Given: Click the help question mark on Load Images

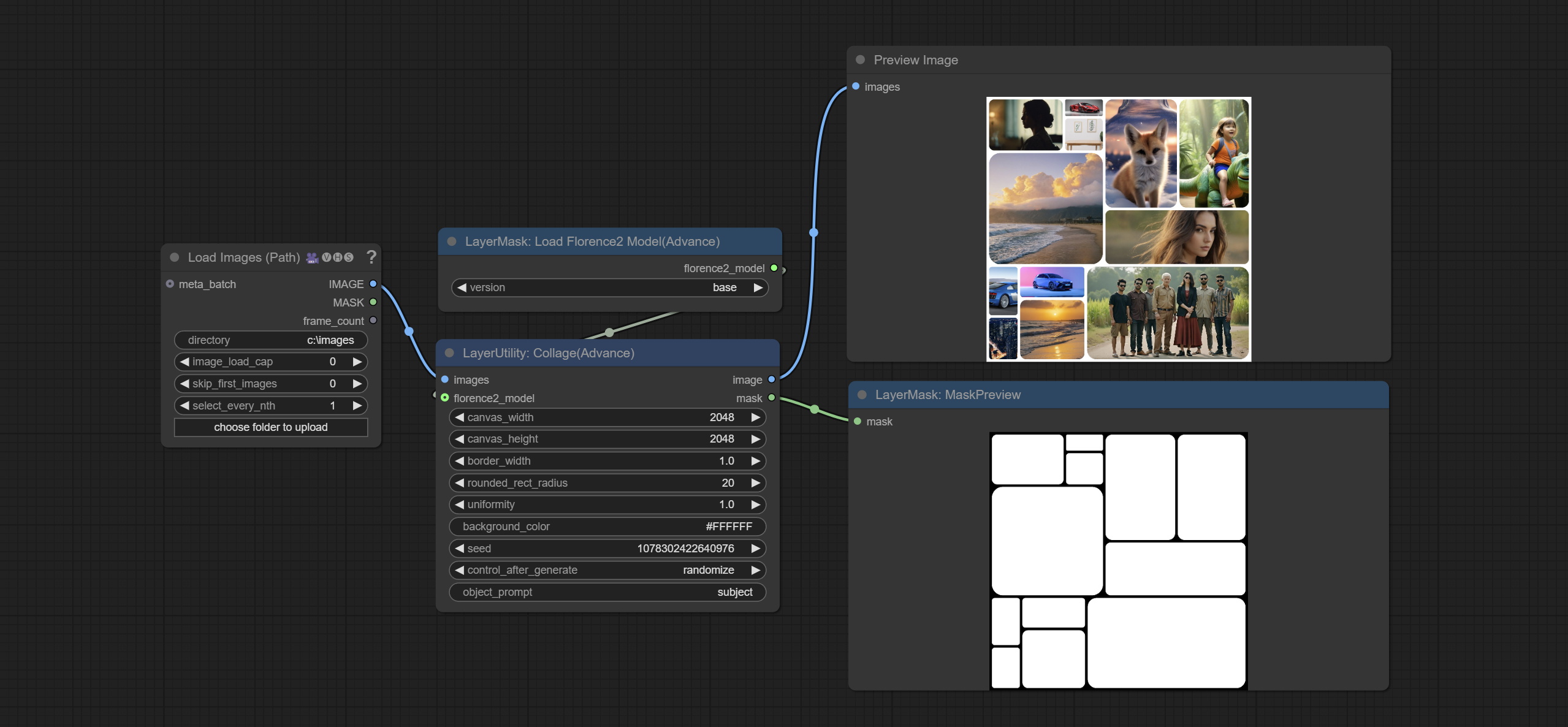Looking at the screenshot, I should pos(371,257).
